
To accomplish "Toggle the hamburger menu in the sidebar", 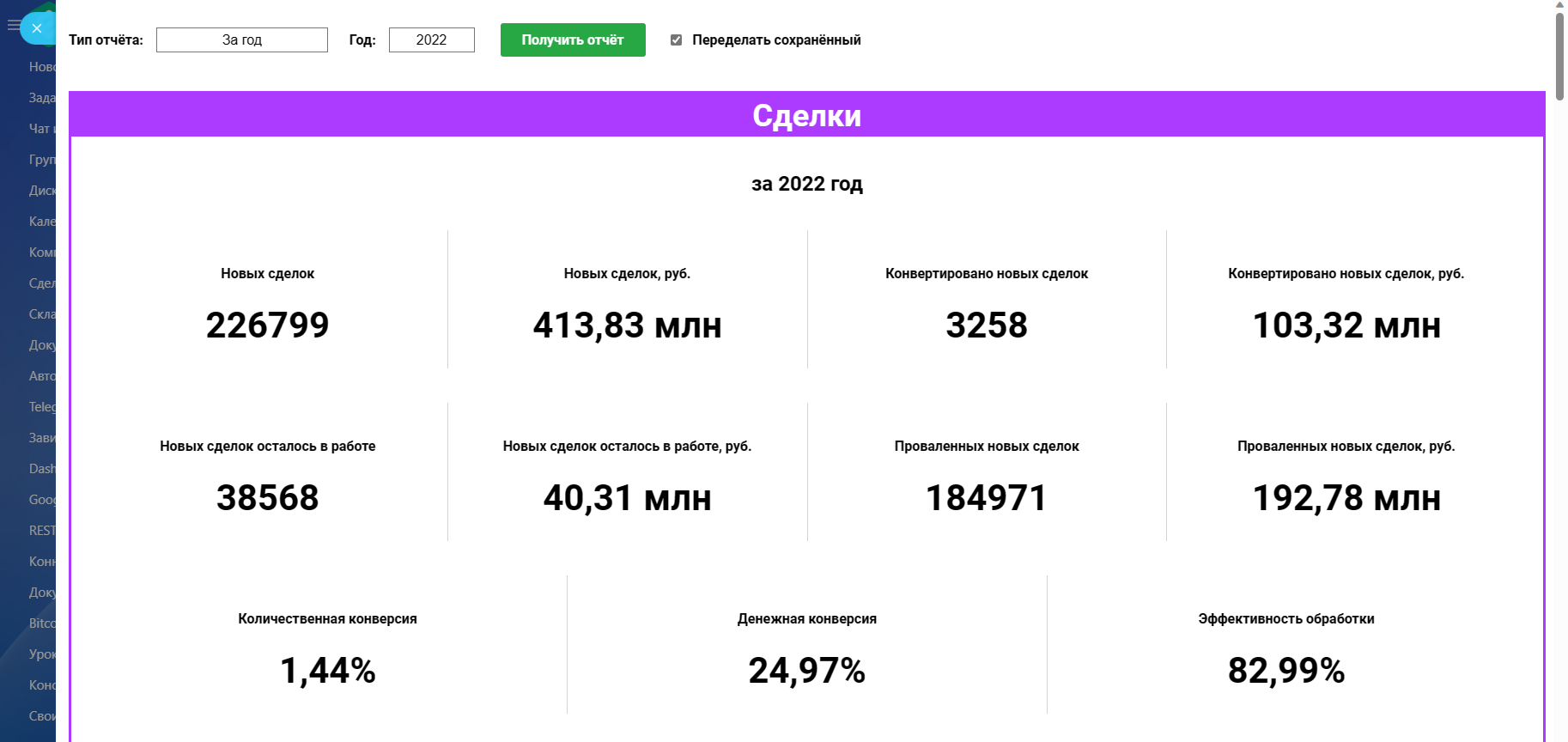I will coord(13,26).
